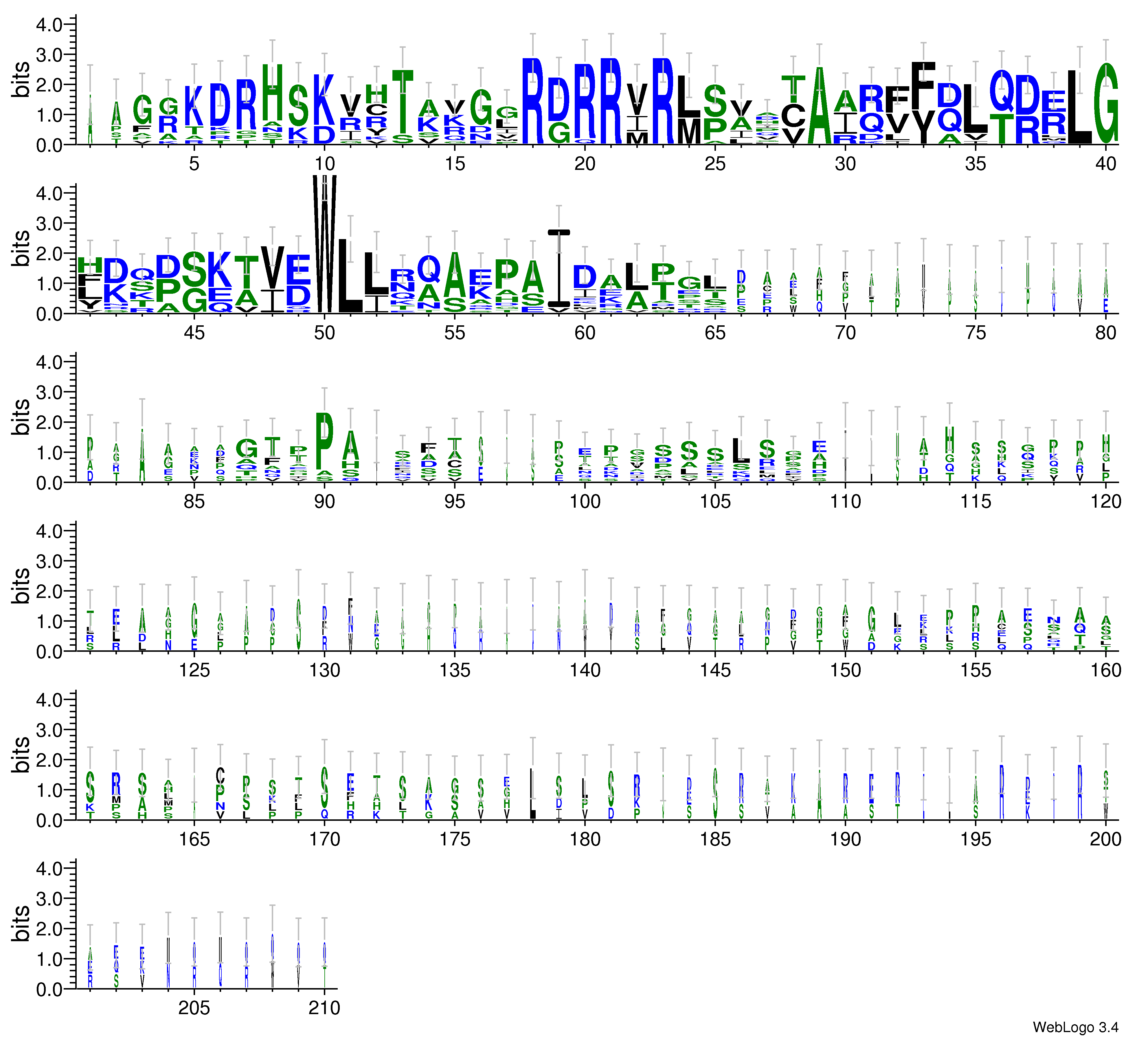Click the blue R at position 23

pyautogui.click(x=663, y=101)
